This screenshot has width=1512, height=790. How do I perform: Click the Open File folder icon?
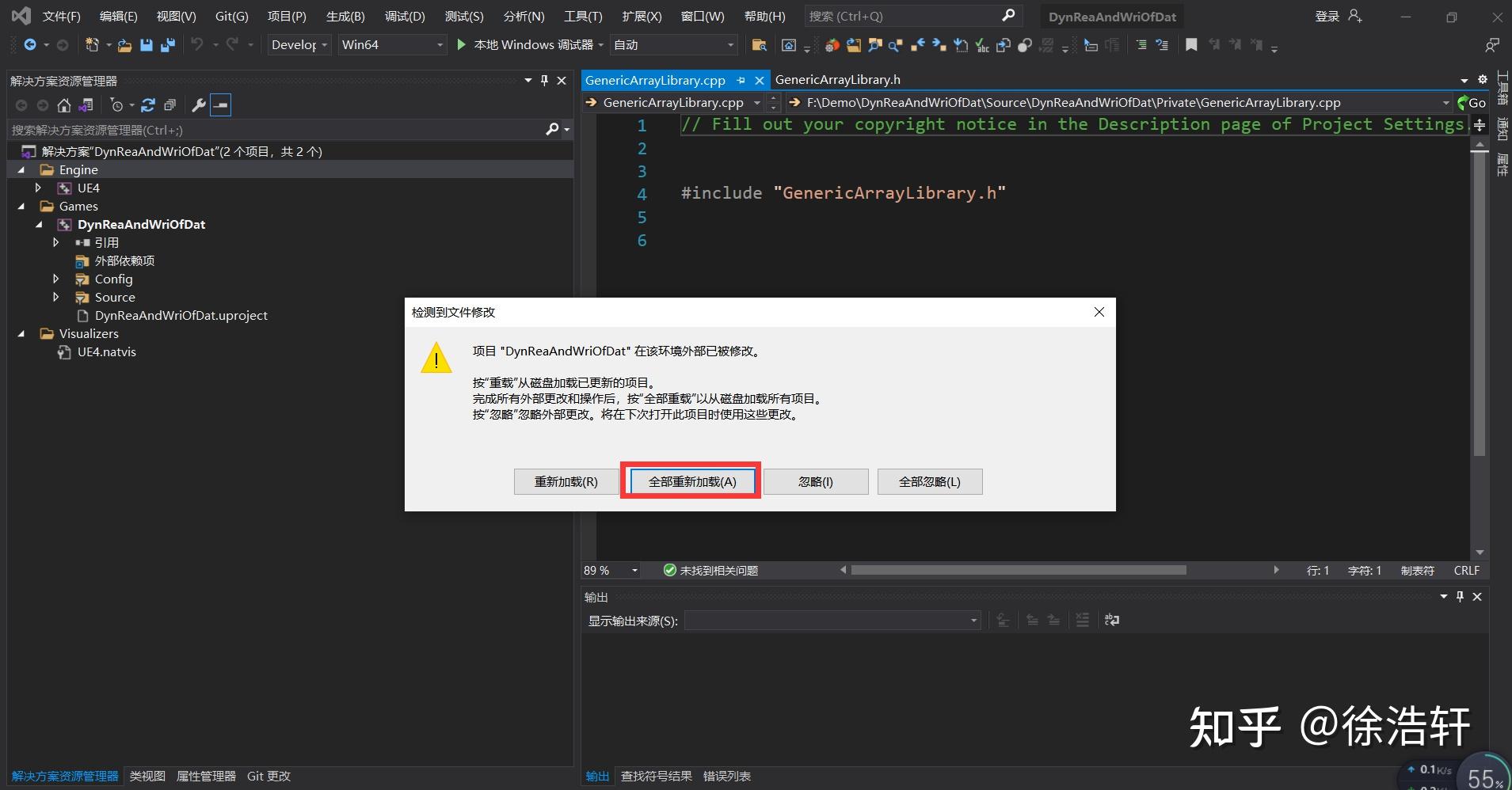(124, 45)
